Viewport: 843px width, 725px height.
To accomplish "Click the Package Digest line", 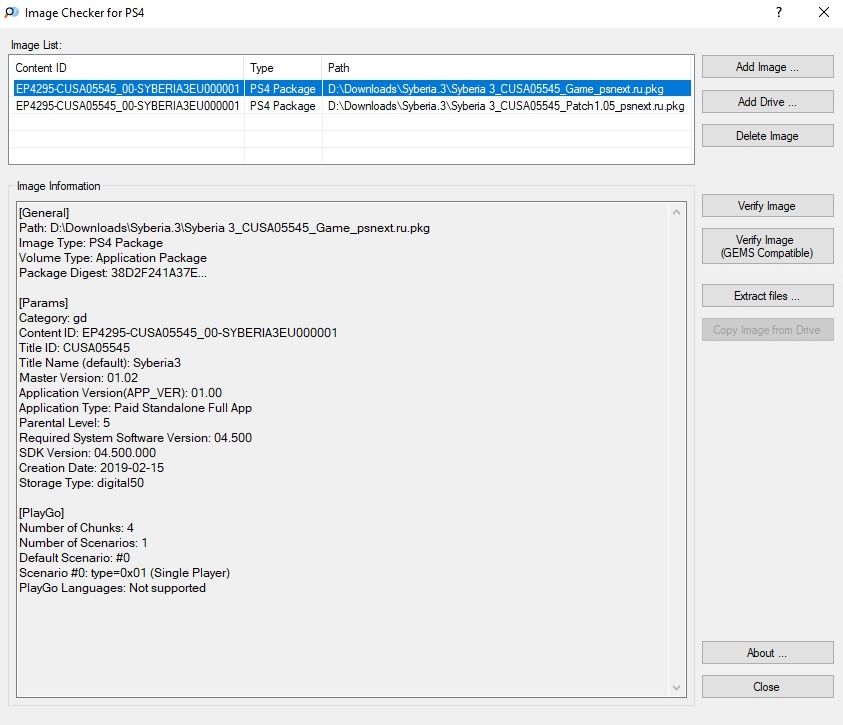I will (x=113, y=273).
